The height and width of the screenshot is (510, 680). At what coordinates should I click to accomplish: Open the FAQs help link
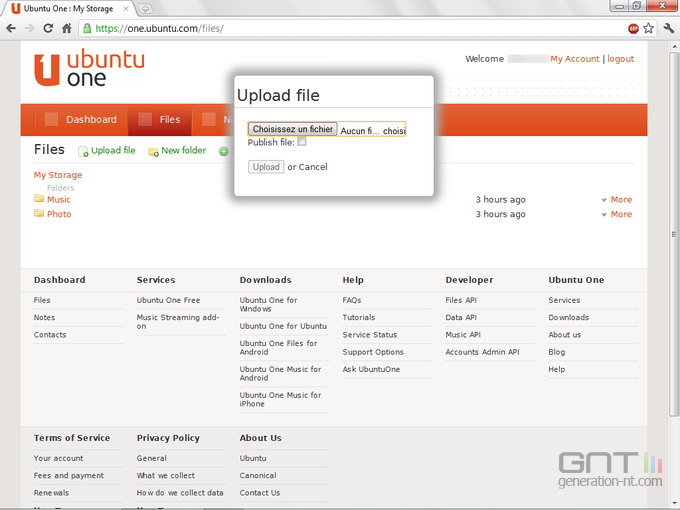click(x=352, y=300)
